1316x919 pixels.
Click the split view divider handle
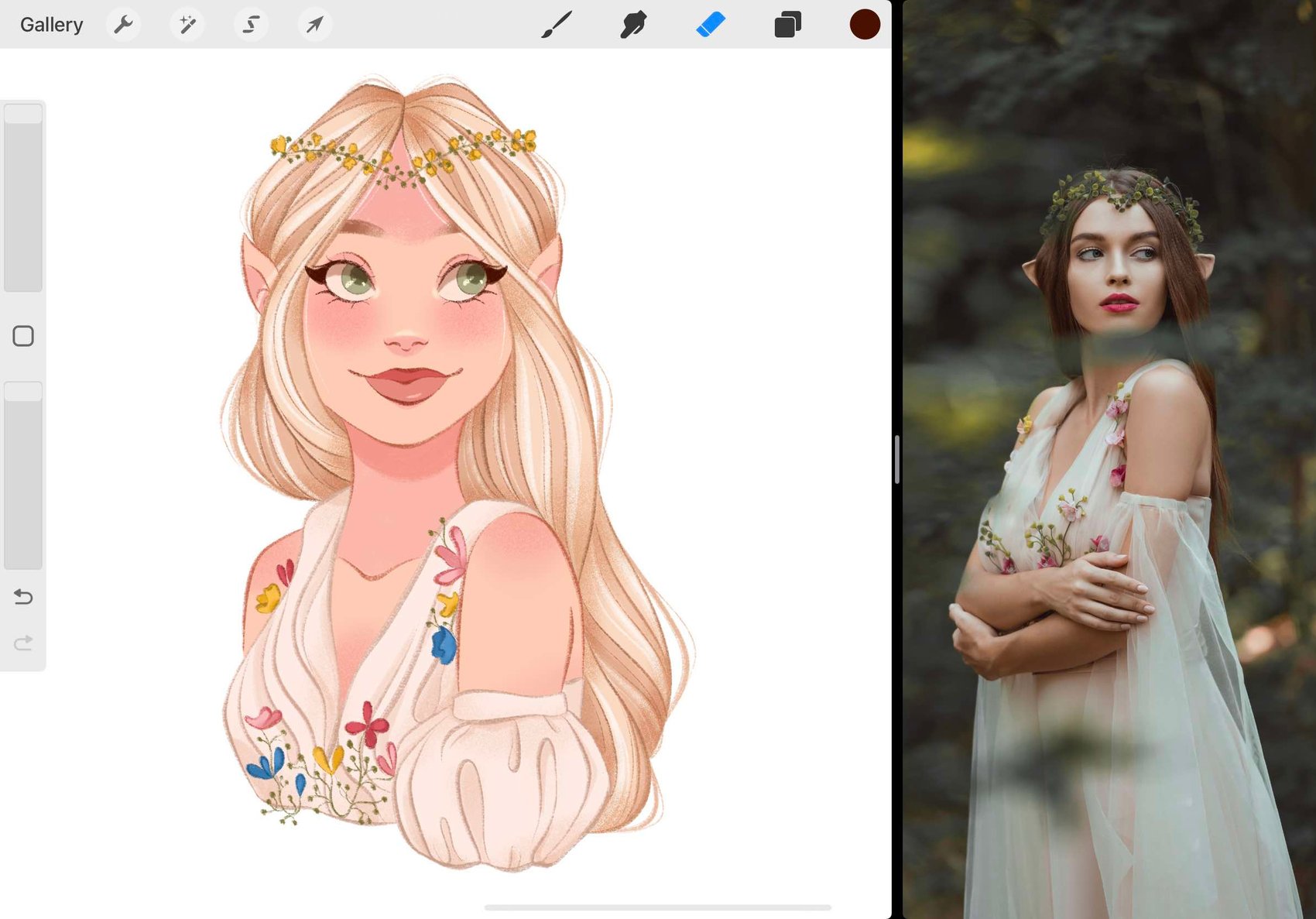896,459
